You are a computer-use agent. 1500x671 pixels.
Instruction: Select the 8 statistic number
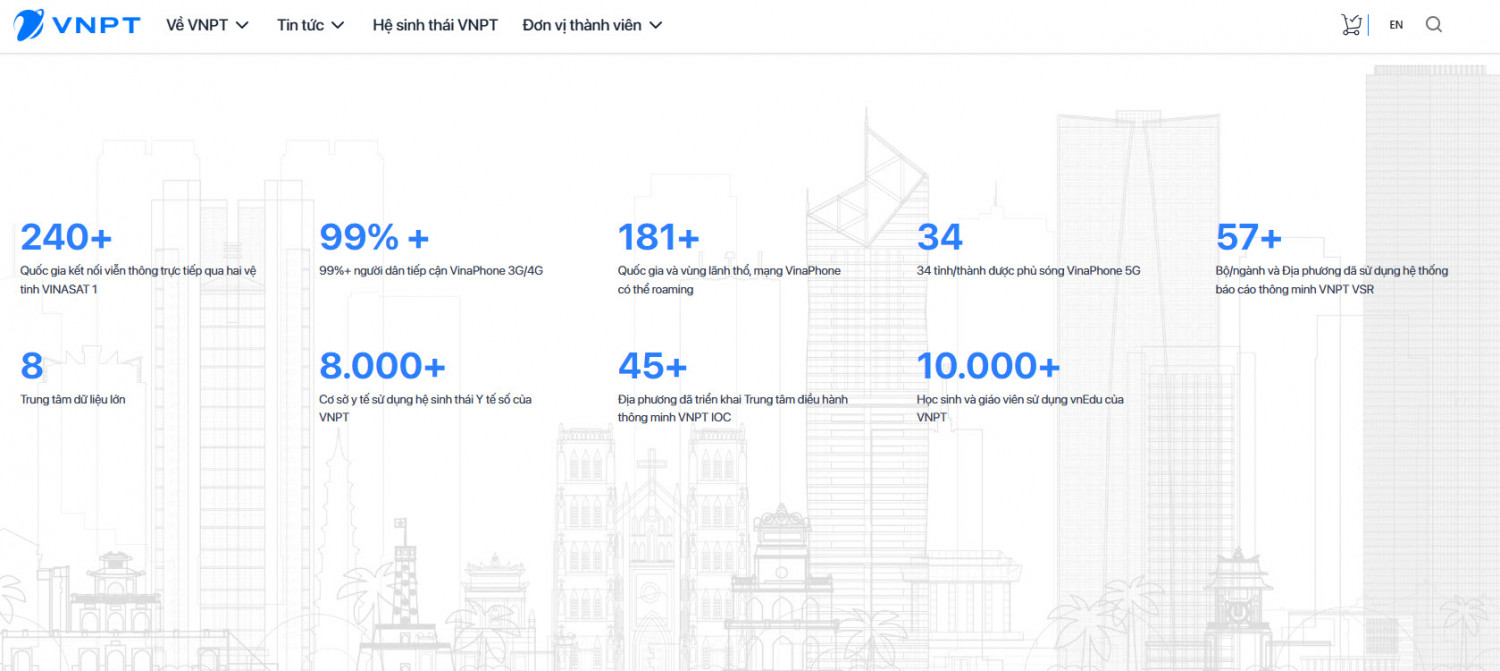(x=32, y=366)
